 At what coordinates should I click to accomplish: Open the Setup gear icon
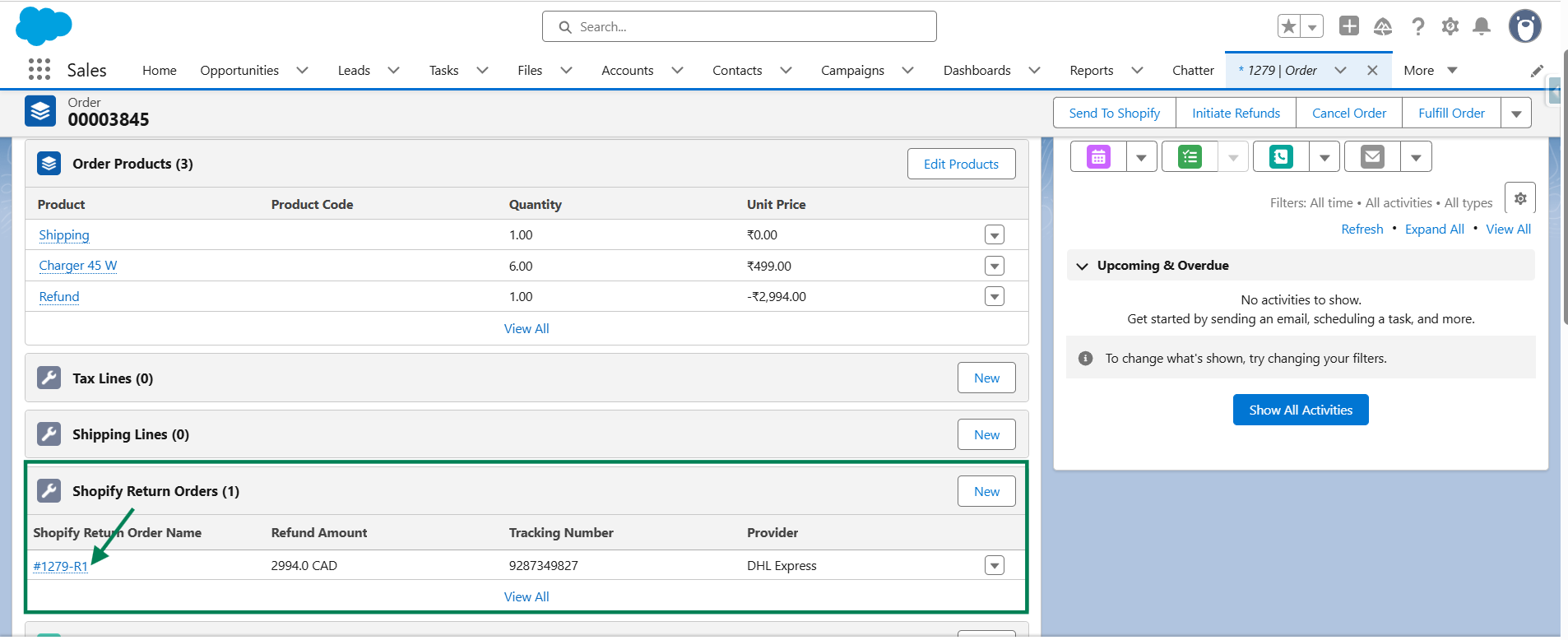click(x=1450, y=26)
